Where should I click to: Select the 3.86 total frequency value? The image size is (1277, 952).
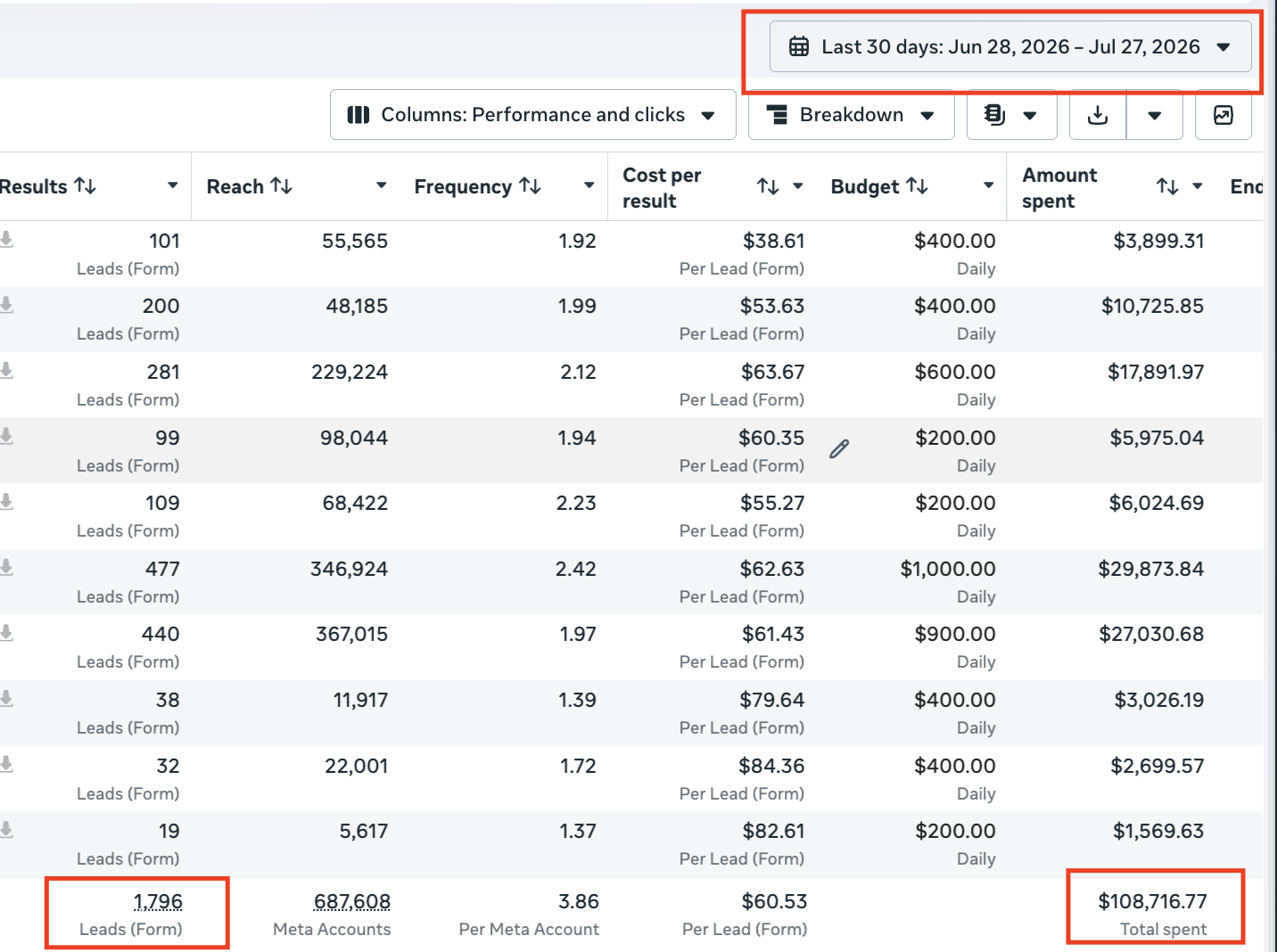pos(579,902)
